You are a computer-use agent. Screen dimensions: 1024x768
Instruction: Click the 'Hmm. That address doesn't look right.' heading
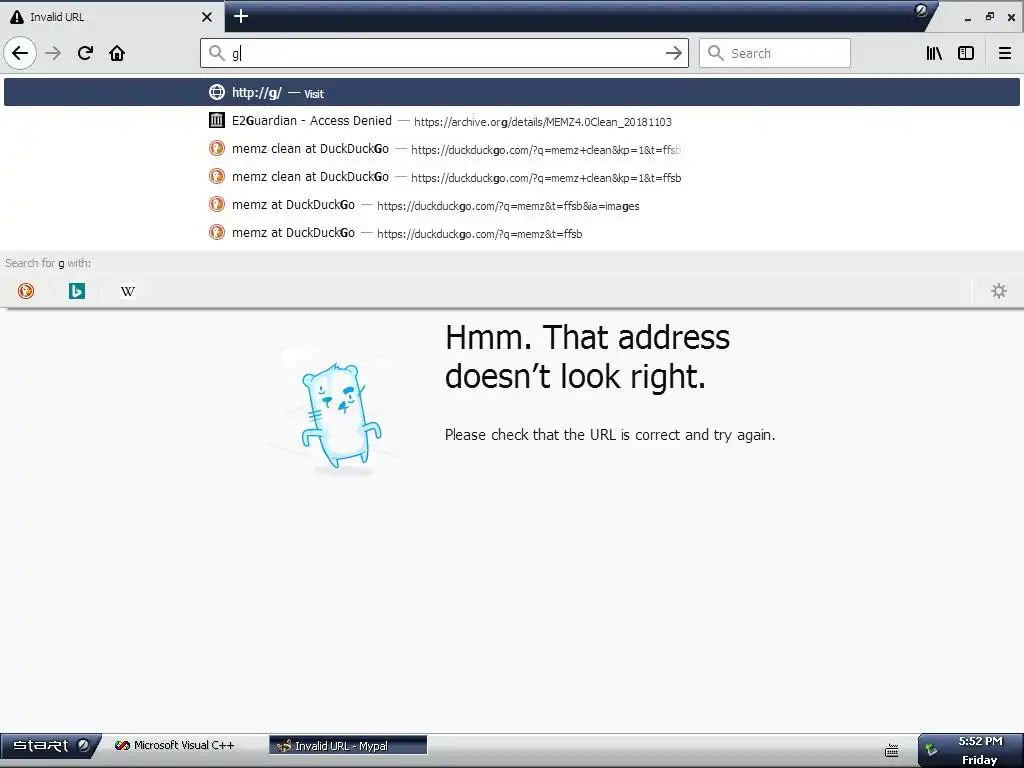[x=587, y=357]
